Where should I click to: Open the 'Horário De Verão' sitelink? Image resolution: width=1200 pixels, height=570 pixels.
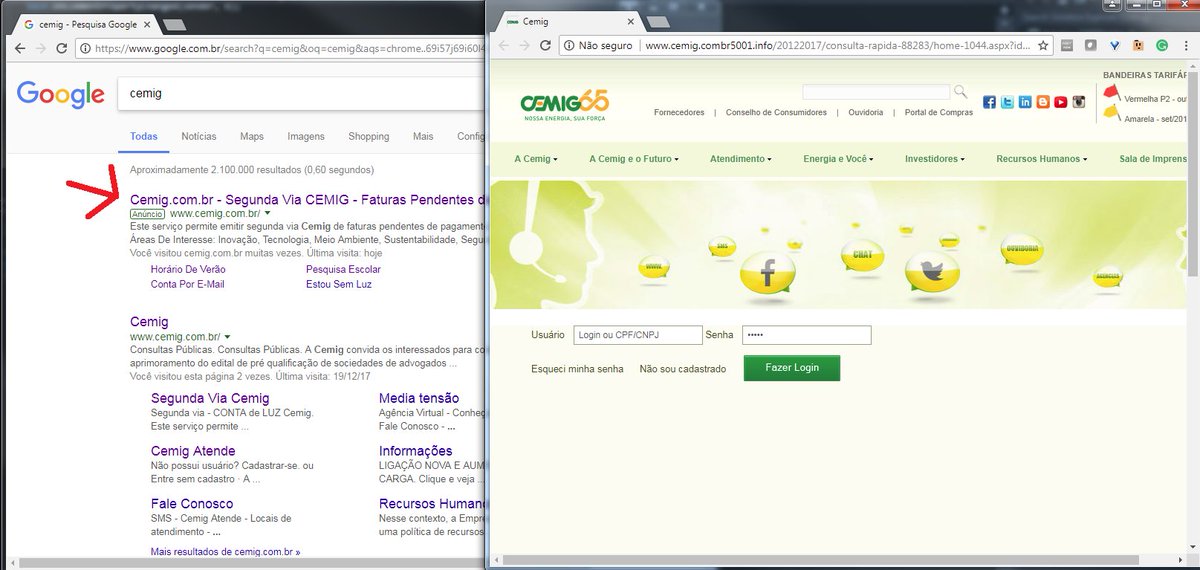point(188,270)
